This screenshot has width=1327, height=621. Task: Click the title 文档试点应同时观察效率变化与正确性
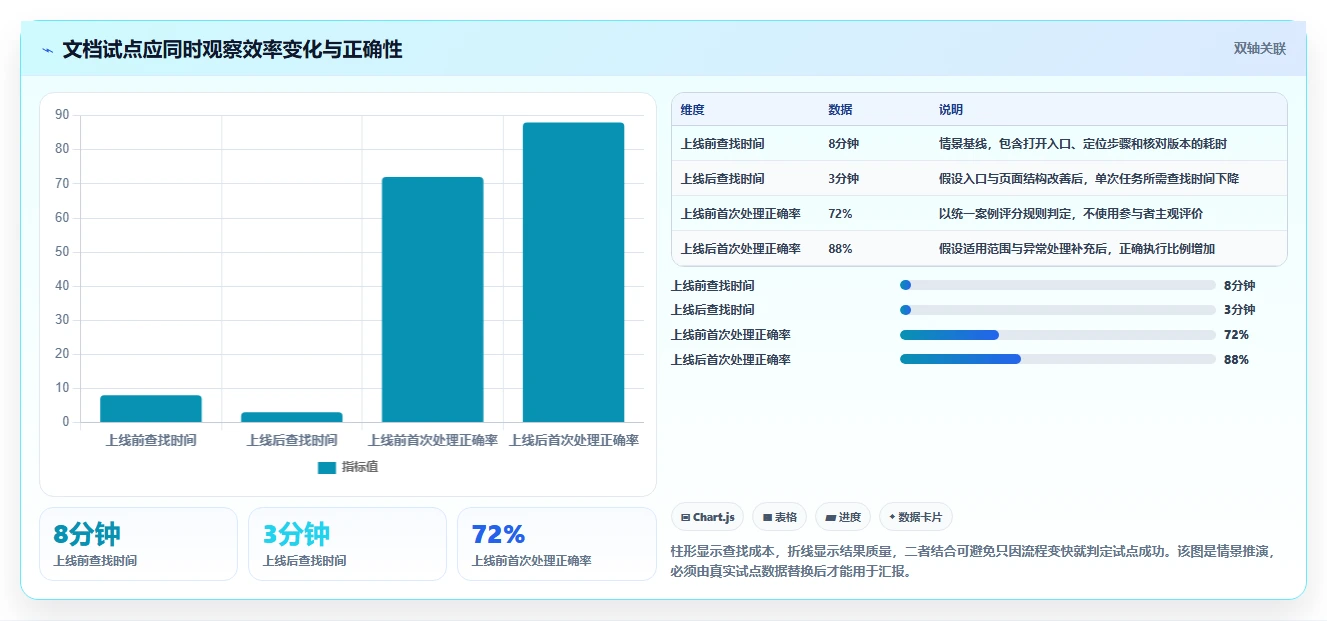click(x=232, y=50)
